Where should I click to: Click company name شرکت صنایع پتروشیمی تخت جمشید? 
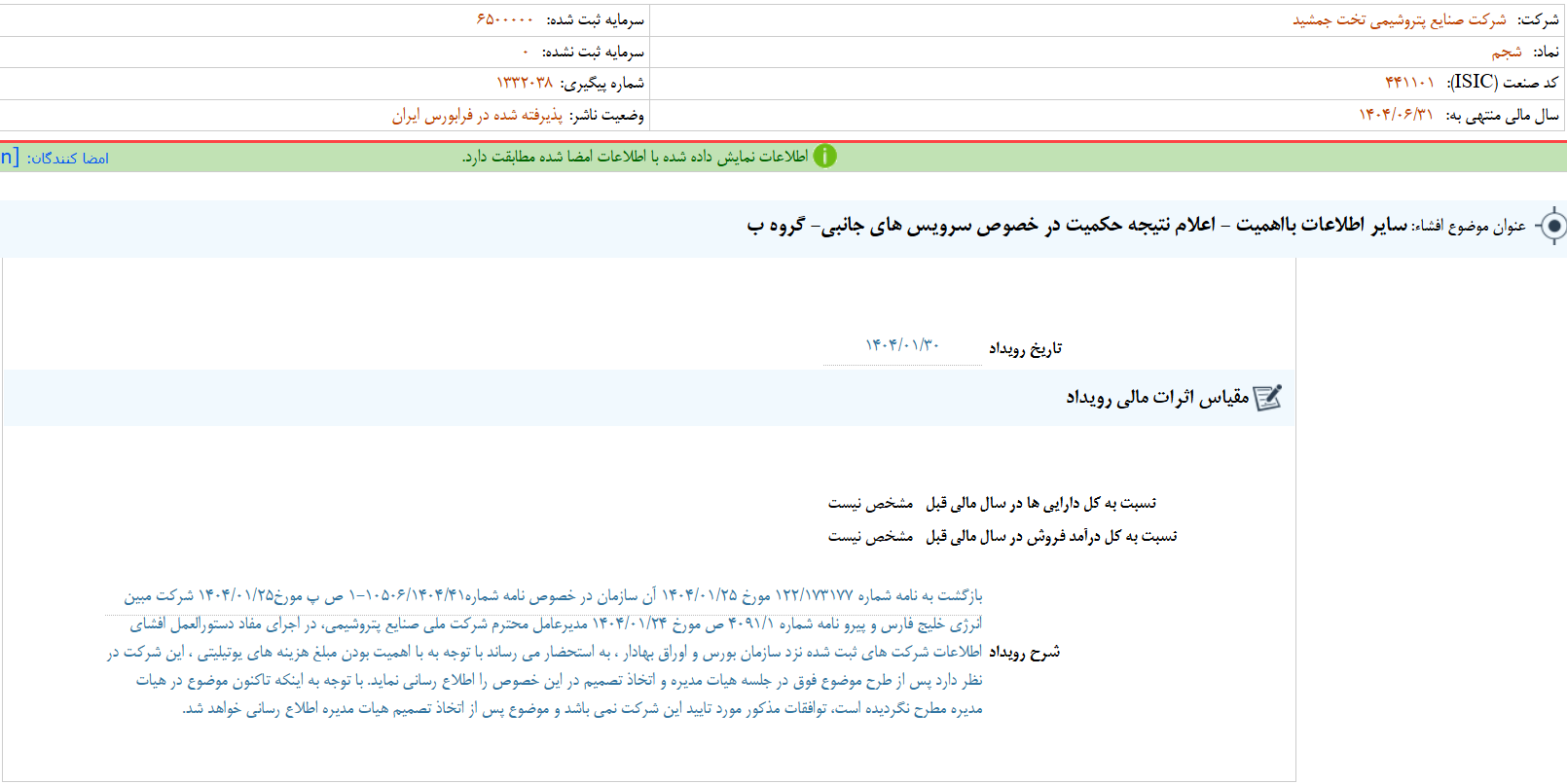(x=1399, y=19)
